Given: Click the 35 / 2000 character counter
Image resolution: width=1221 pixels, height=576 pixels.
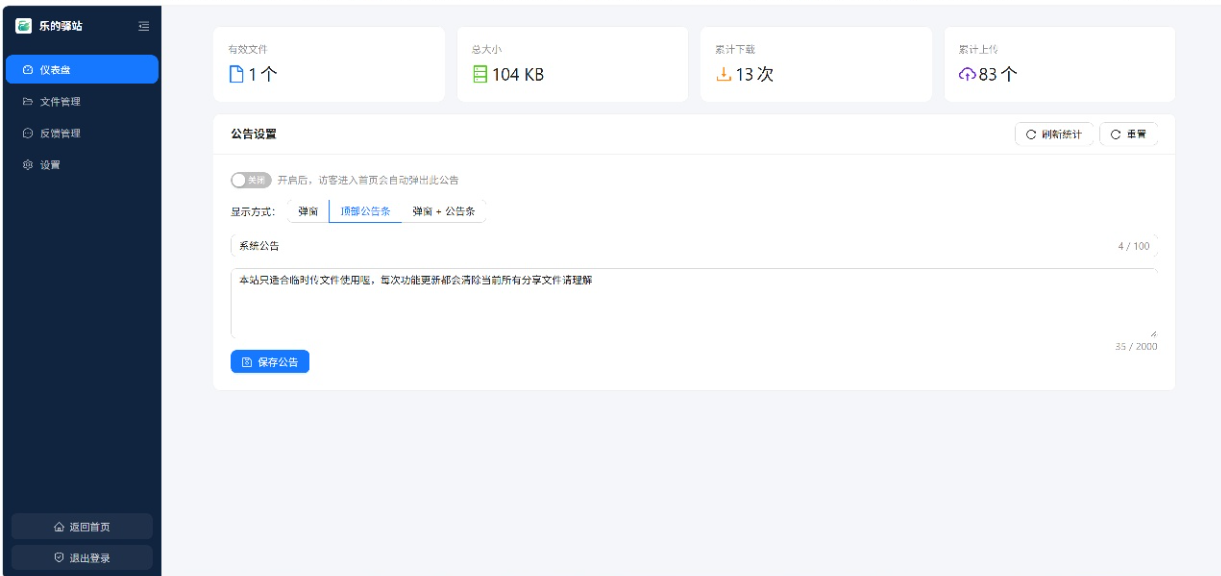Looking at the screenshot, I should [1137, 346].
